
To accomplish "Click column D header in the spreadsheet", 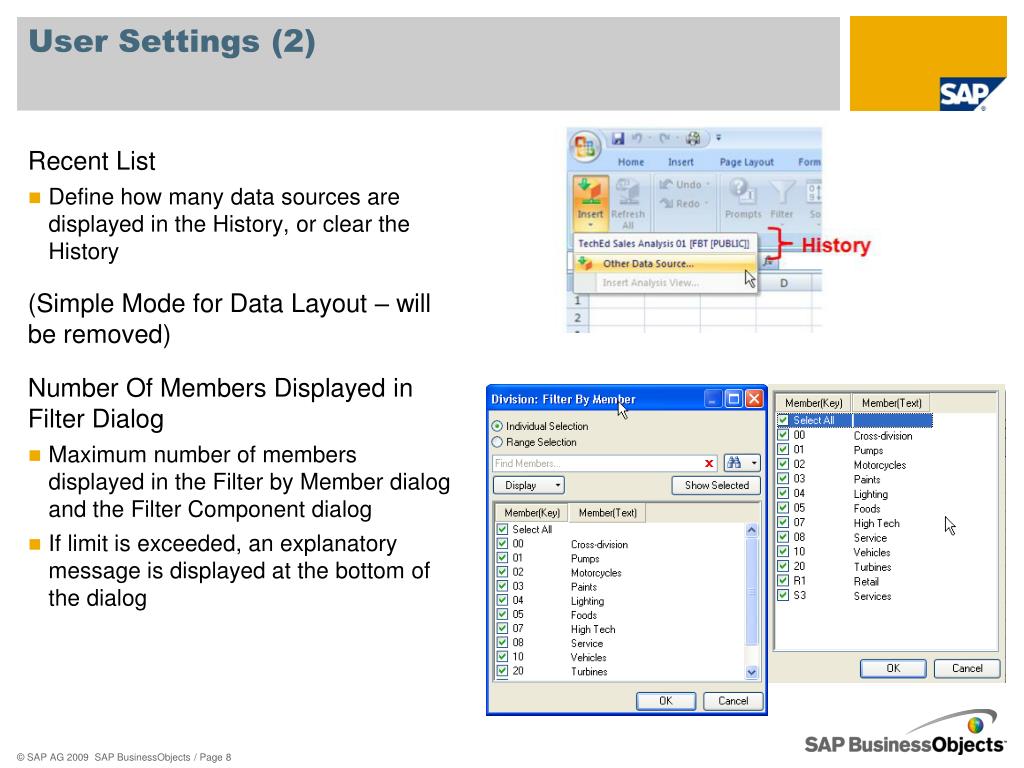I will click(784, 283).
